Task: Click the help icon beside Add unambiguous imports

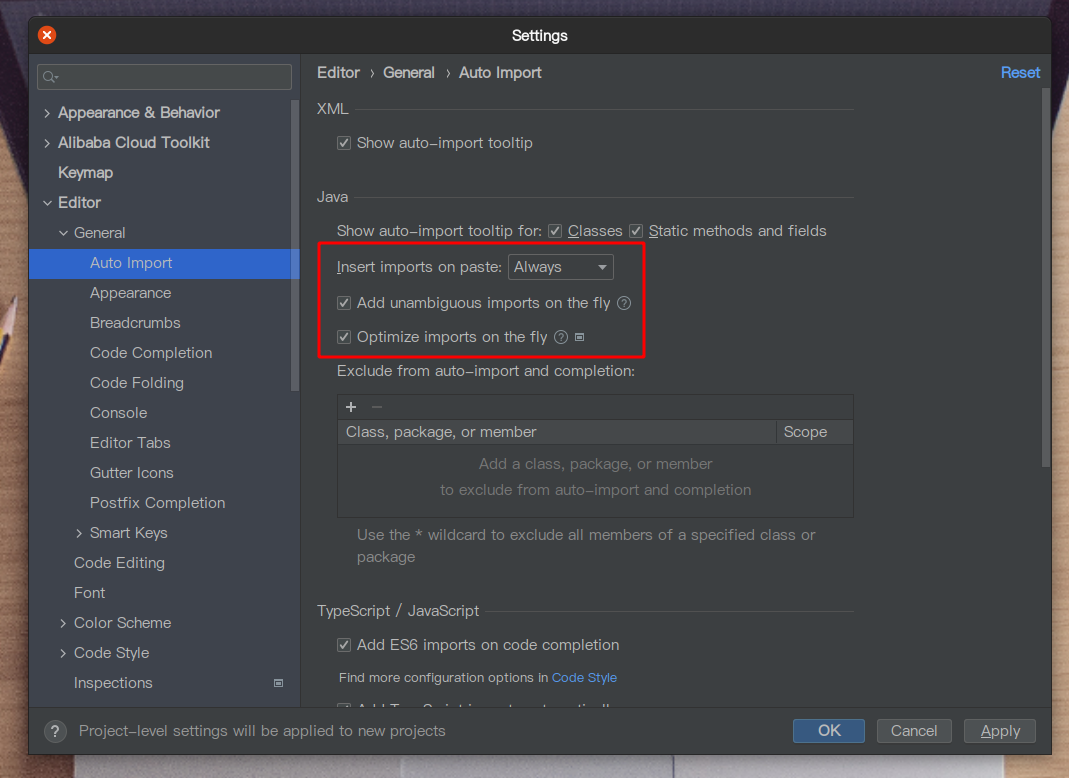Action: (x=624, y=303)
